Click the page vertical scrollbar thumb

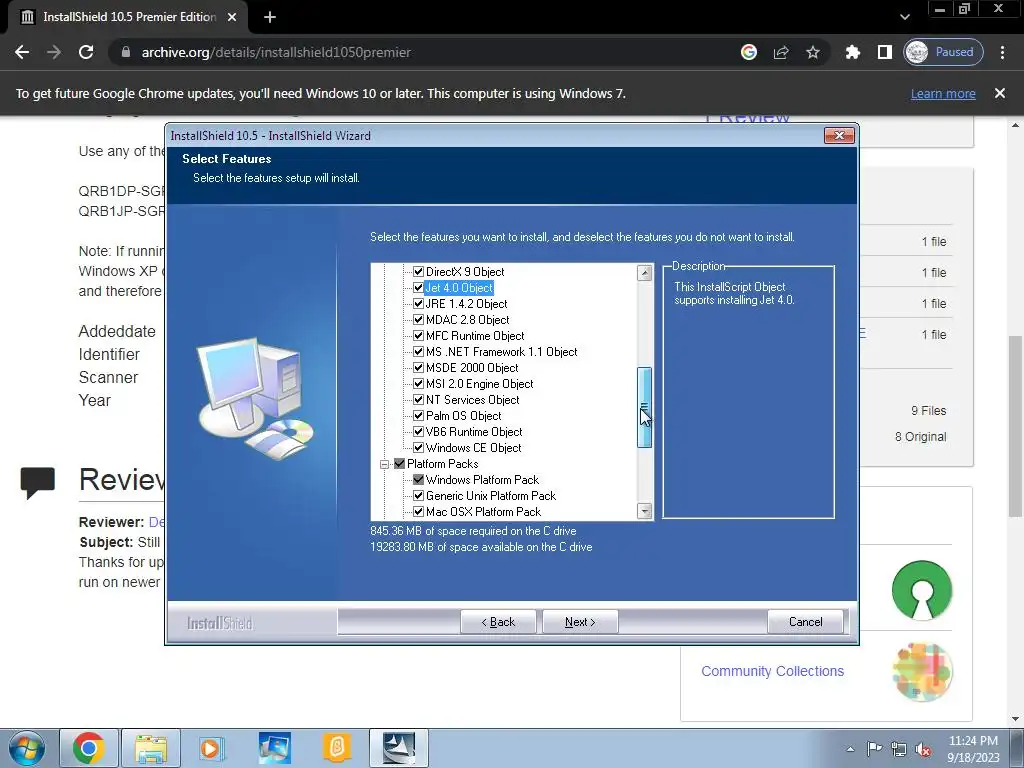[x=1016, y=424]
